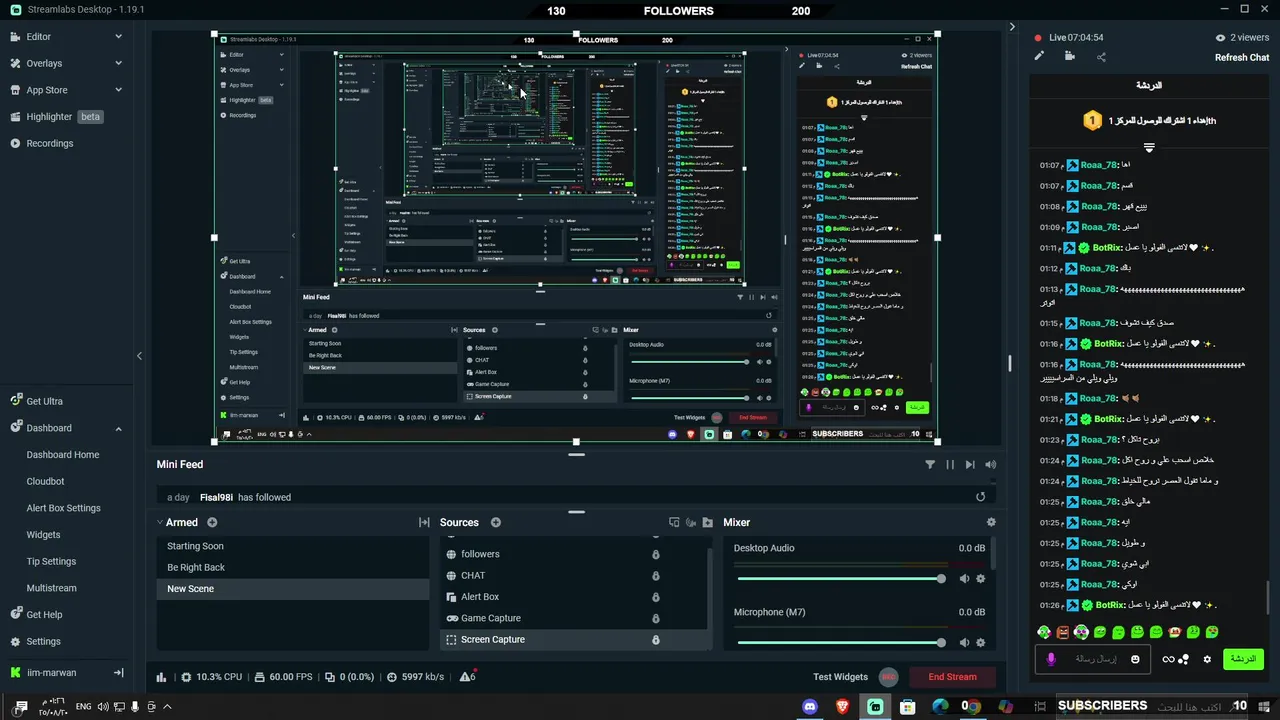Open scene transitions settings
This screenshot has height=720, width=1280.
click(x=424, y=522)
